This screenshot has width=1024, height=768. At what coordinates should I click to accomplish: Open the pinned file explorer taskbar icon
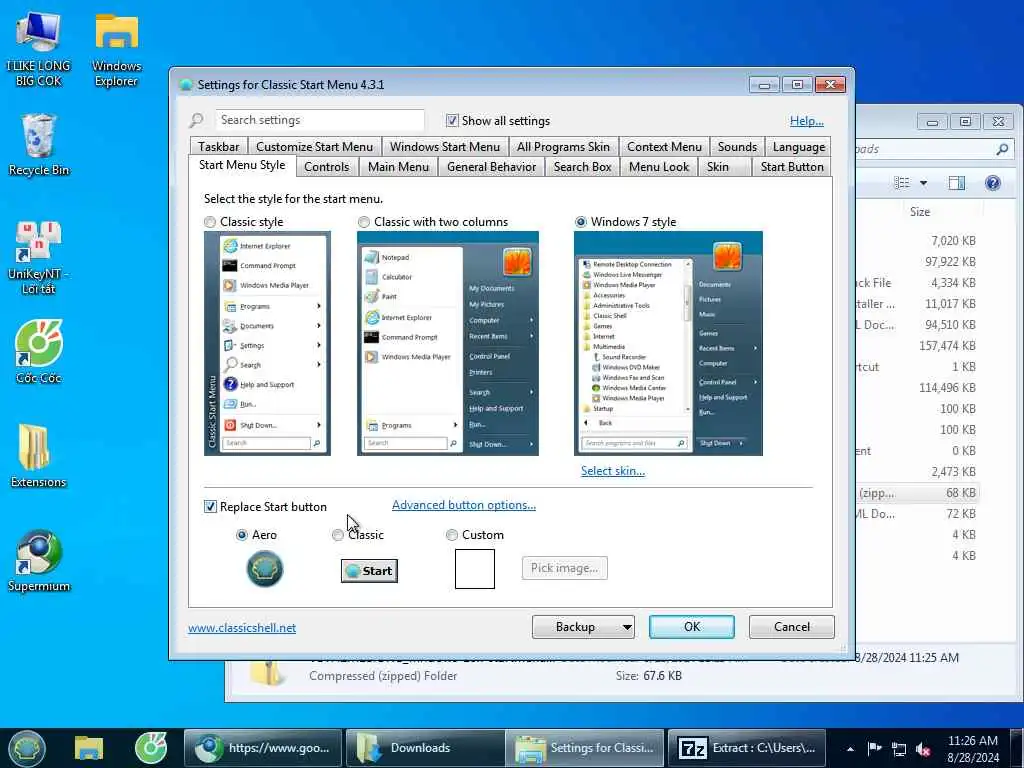[x=89, y=748]
